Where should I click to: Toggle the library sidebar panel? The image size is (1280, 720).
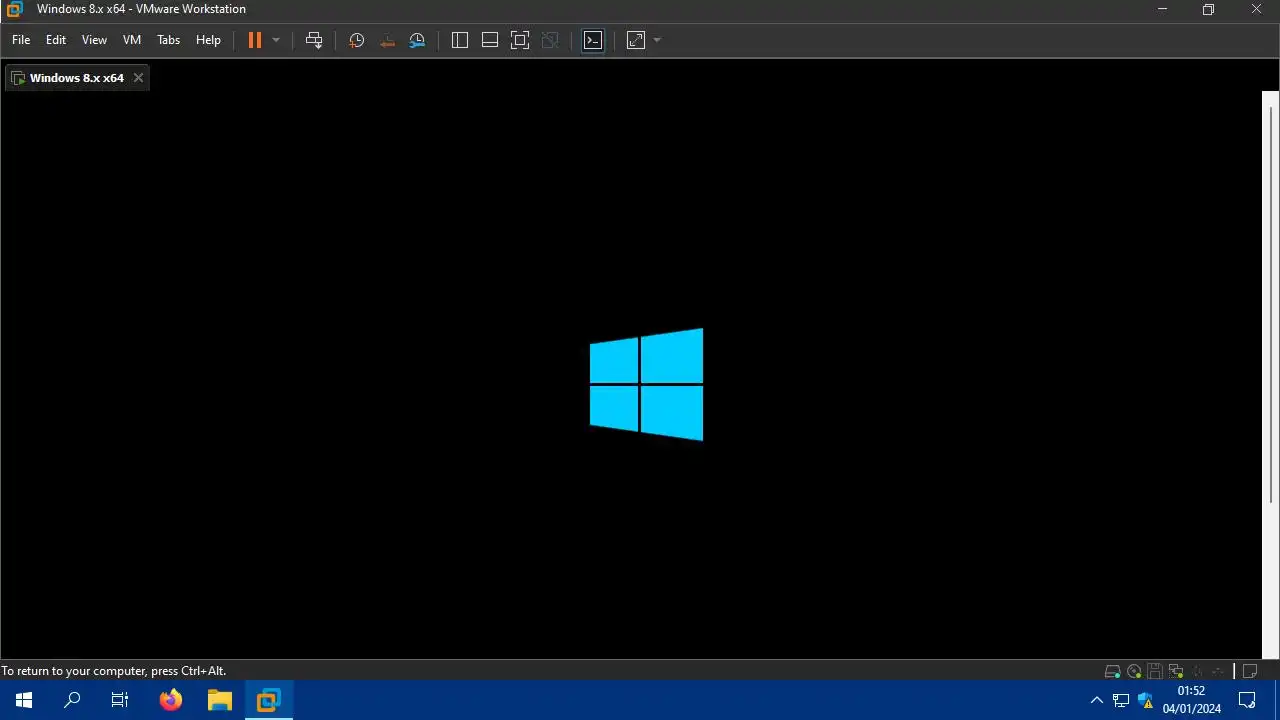click(460, 40)
